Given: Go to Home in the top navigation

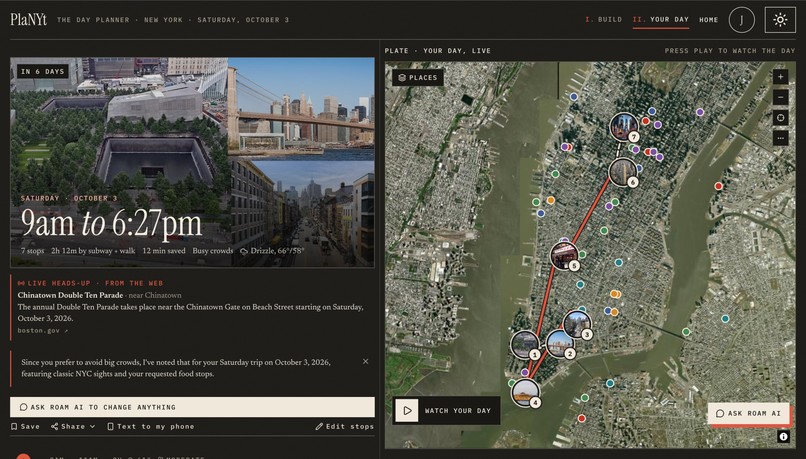Looking at the screenshot, I should pos(708,20).
